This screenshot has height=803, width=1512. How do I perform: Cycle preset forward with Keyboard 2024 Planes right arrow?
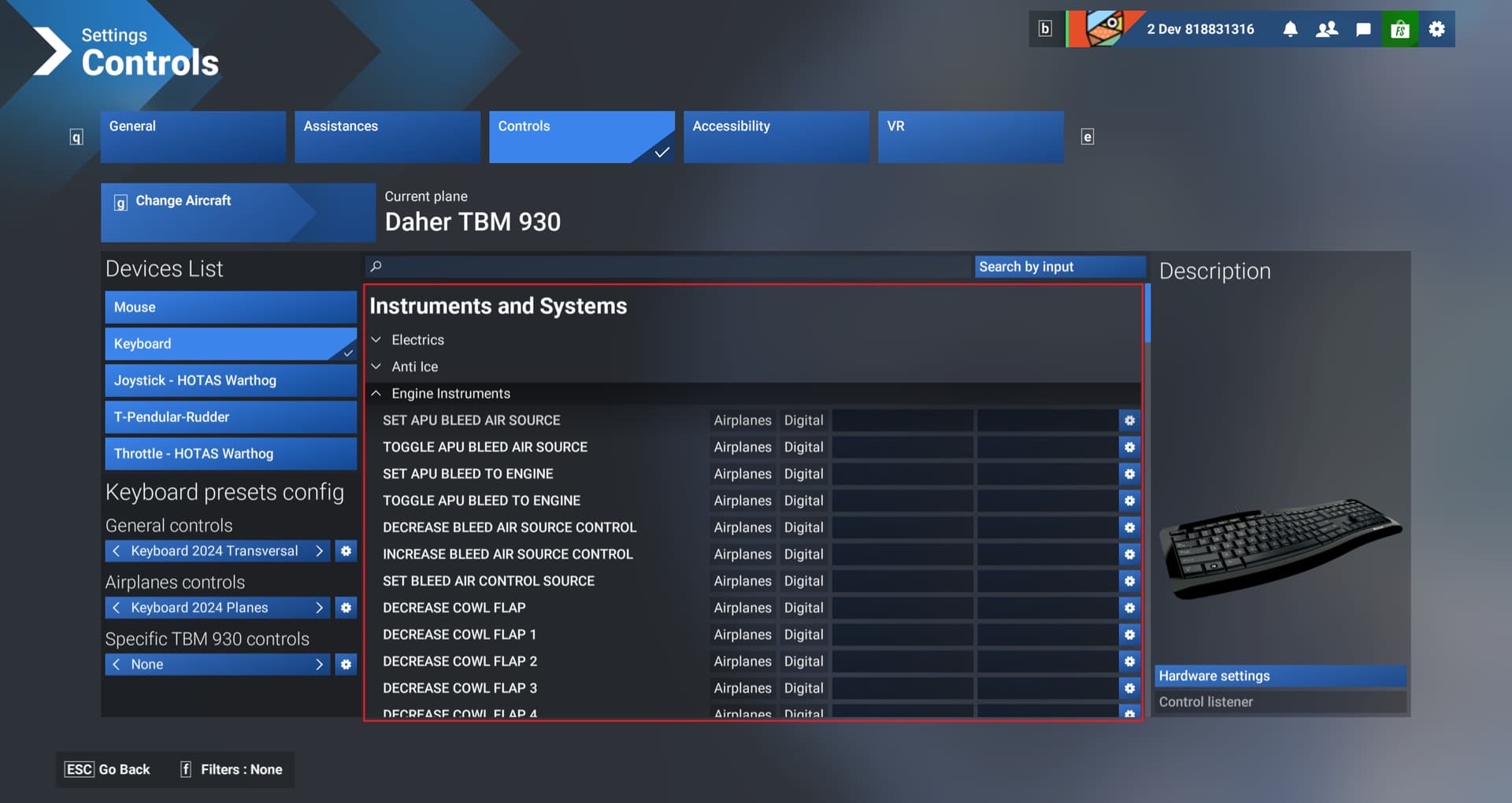(320, 607)
